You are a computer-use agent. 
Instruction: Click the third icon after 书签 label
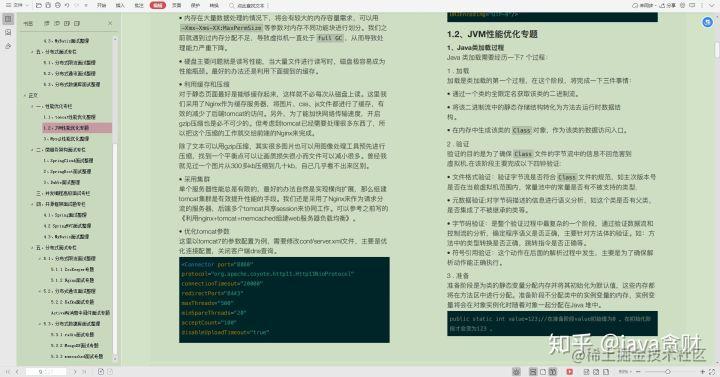[67, 23]
